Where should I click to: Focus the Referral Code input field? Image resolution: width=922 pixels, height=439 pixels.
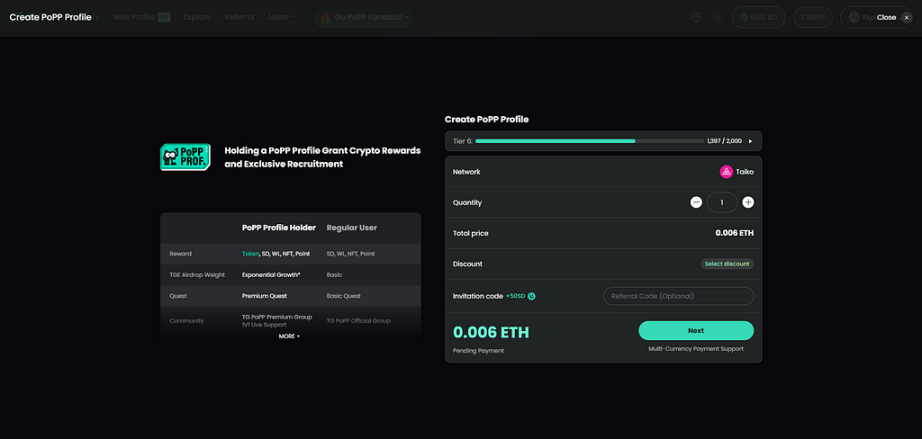coord(678,296)
